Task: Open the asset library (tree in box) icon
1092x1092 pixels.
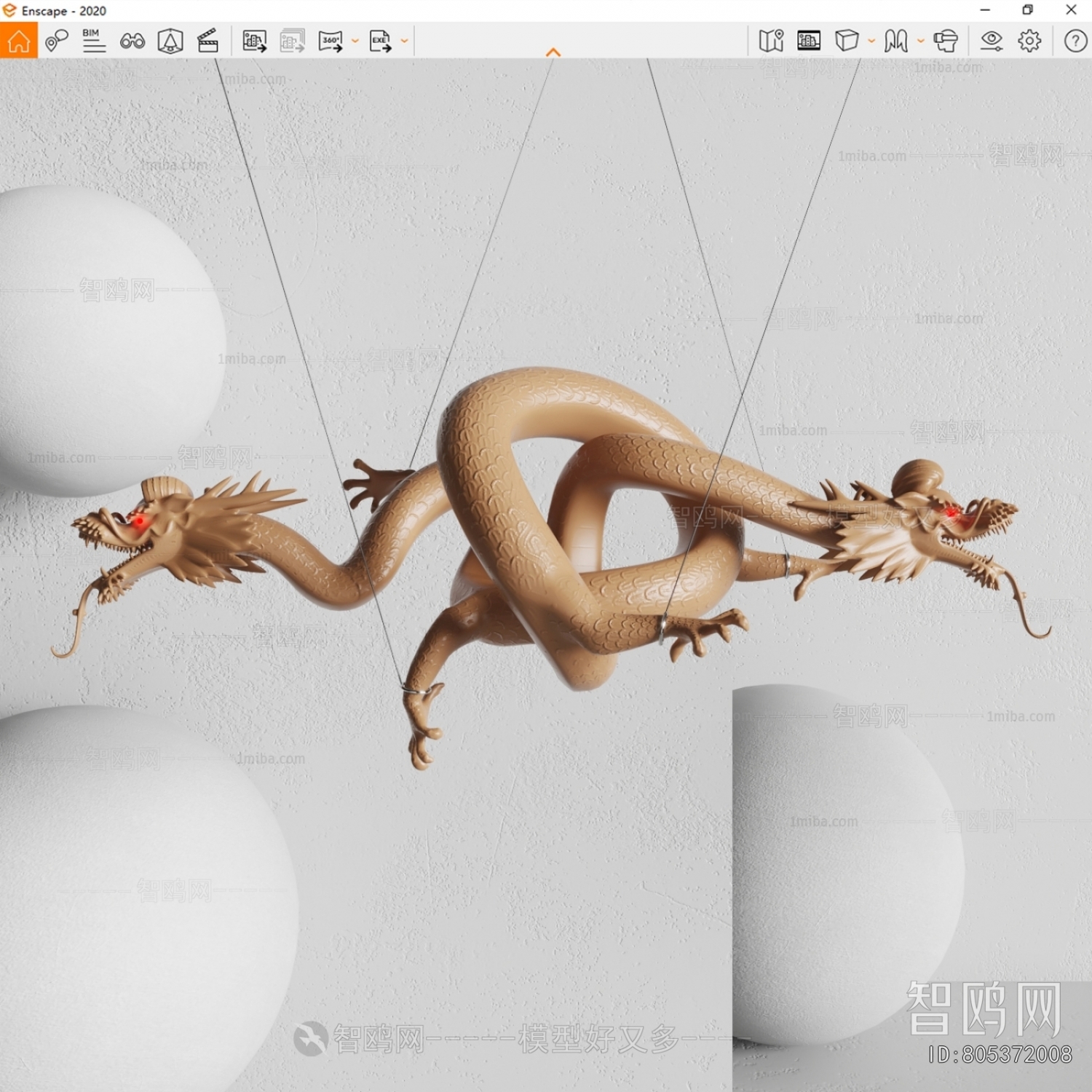Action: (170, 41)
